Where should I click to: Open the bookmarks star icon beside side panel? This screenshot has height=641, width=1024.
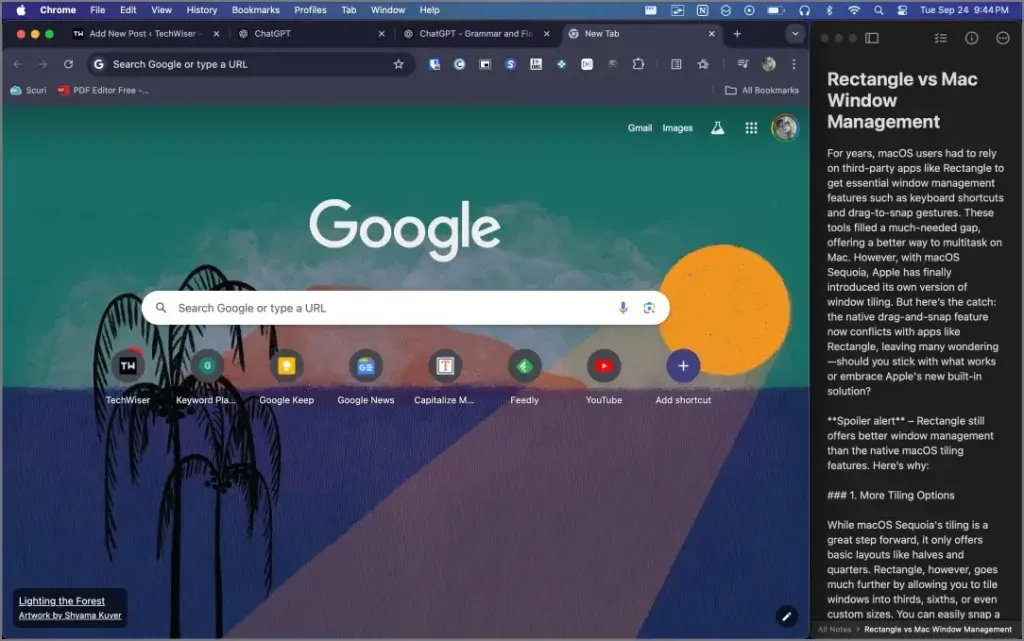pos(703,64)
